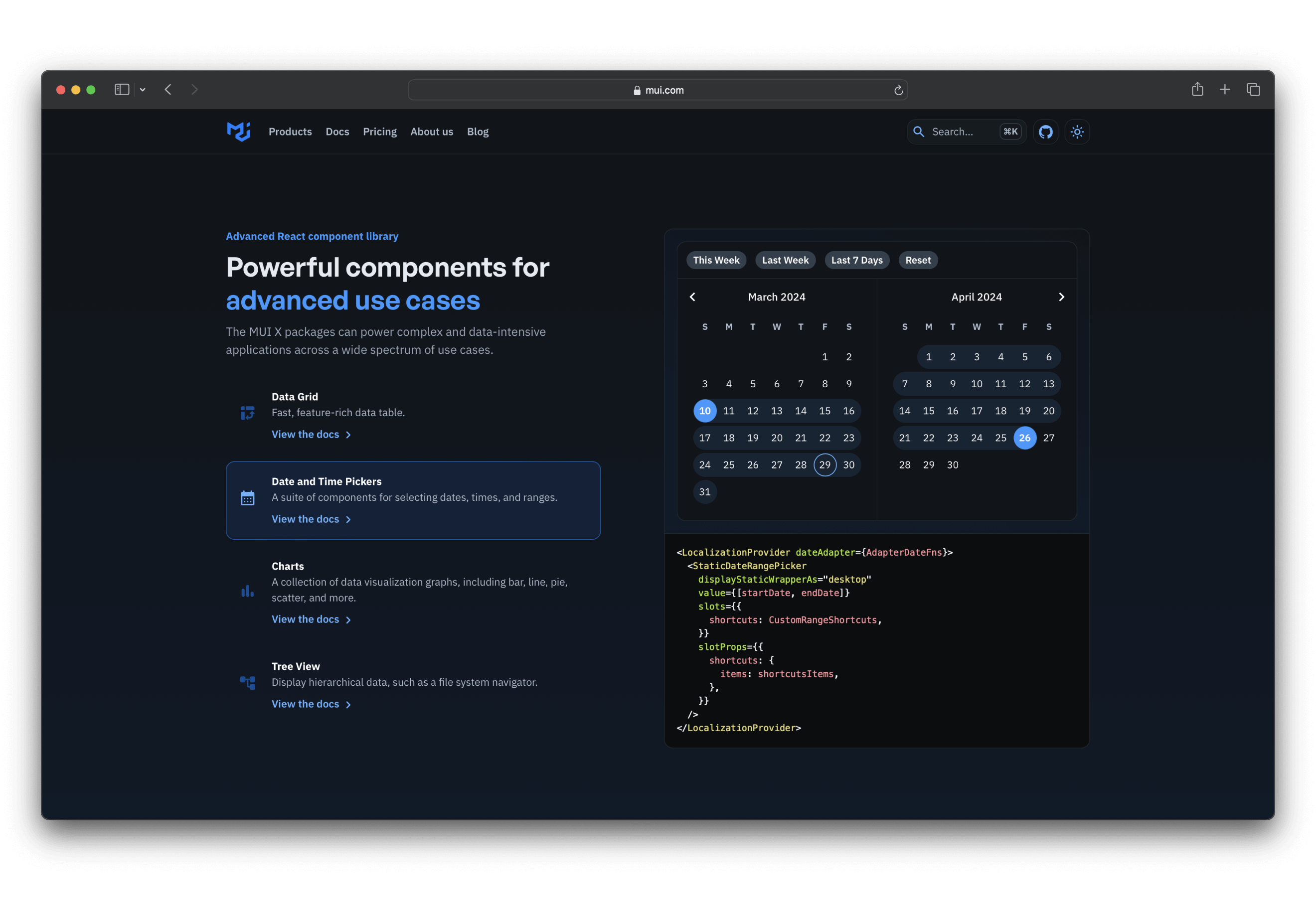Image resolution: width=1316 pixels, height=917 pixels.
Task: Click the search magnifier icon
Action: (x=918, y=132)
